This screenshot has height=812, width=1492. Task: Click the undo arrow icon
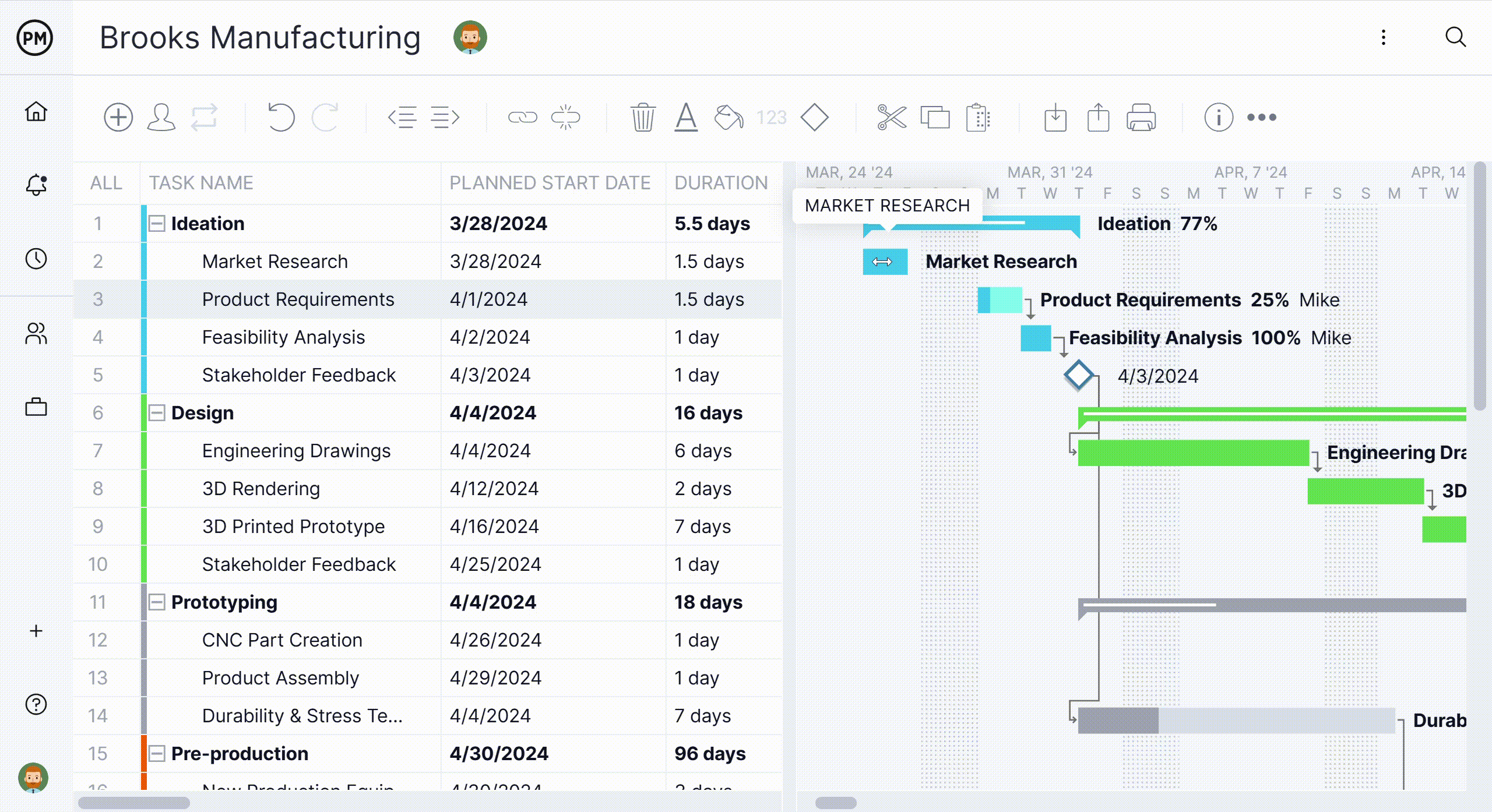(281, 118)
